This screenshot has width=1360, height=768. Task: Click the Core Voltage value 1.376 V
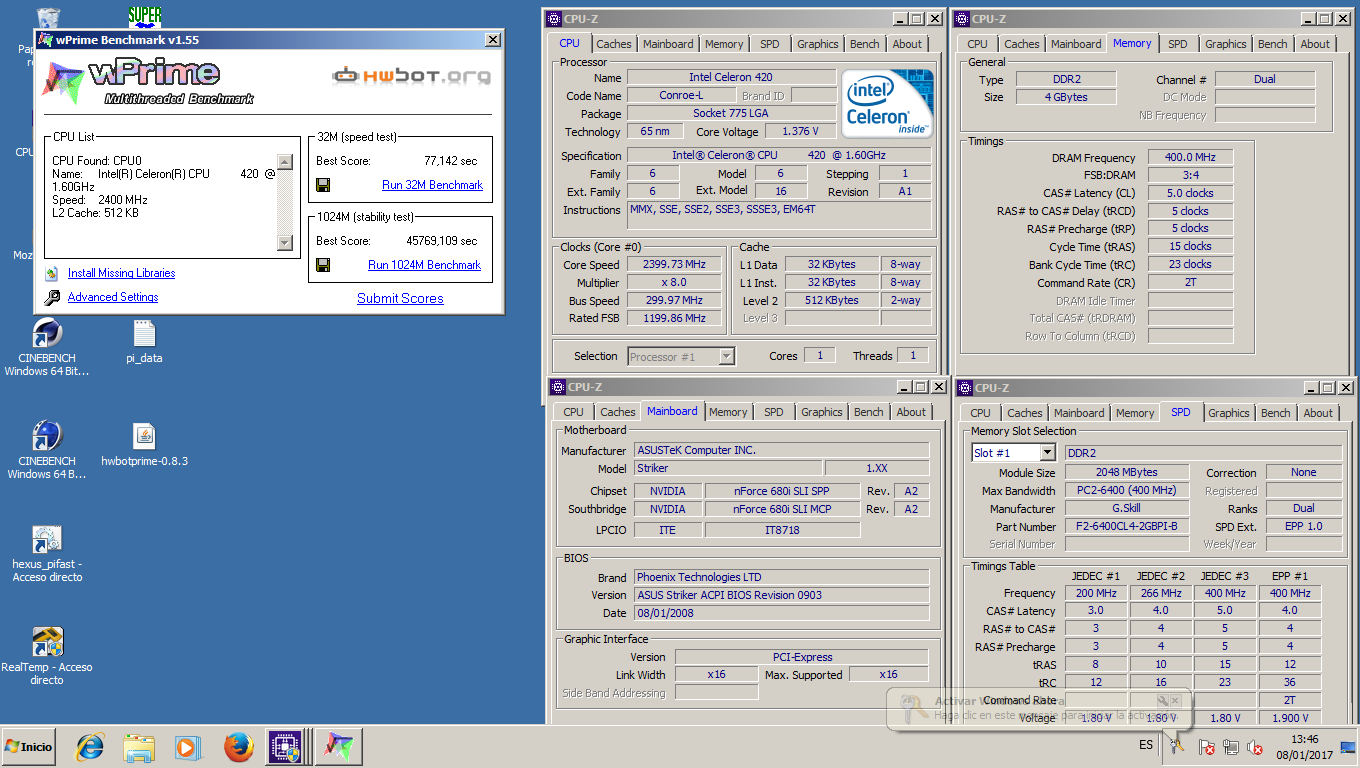tap(801, 132)
